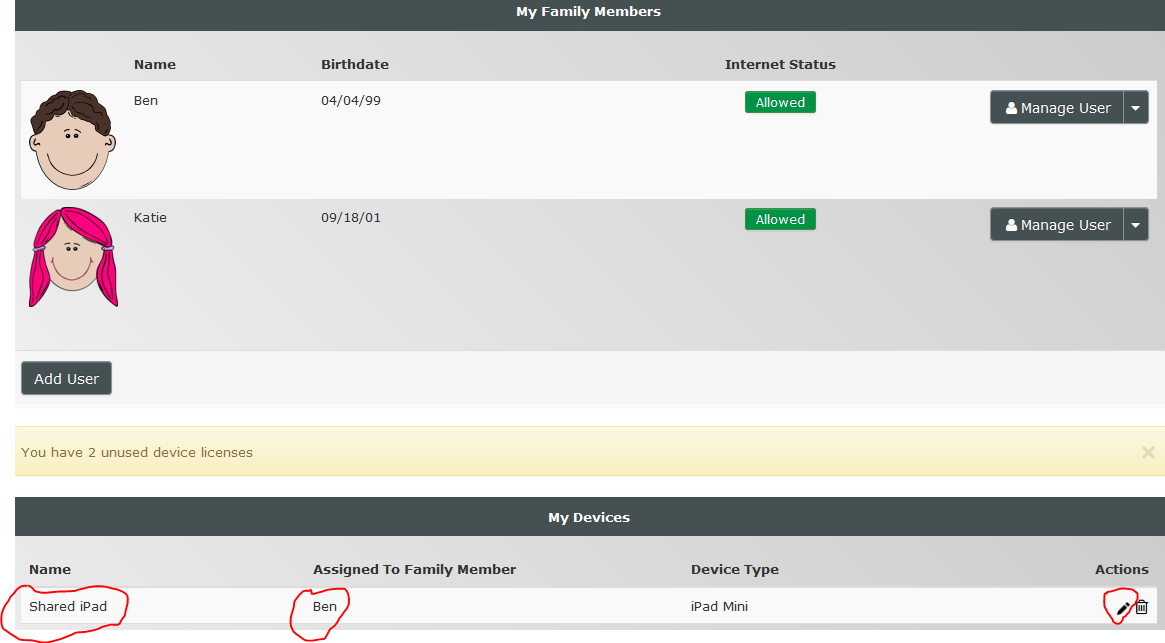Click Katie's pink-haired avatar
1165x643 pixels.
click(72, 257)
